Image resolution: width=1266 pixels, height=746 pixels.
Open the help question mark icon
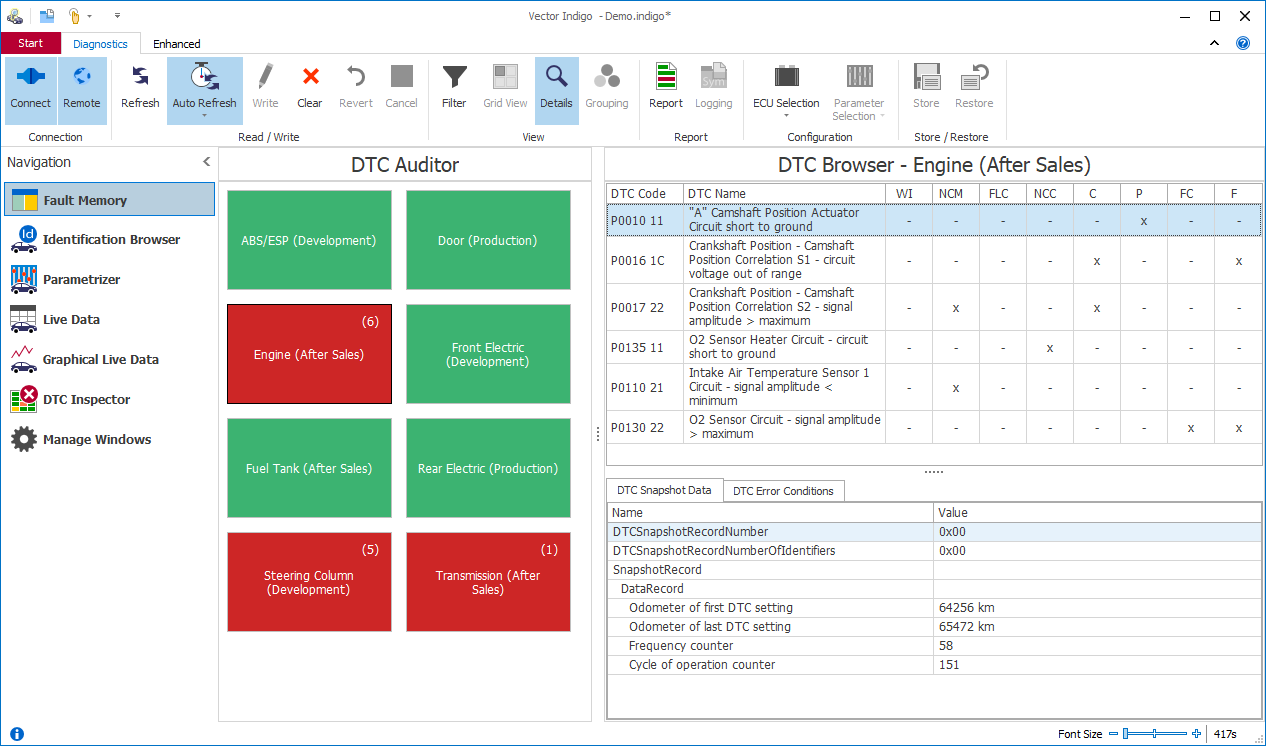pyautogui.click(x=1243, y=44)
